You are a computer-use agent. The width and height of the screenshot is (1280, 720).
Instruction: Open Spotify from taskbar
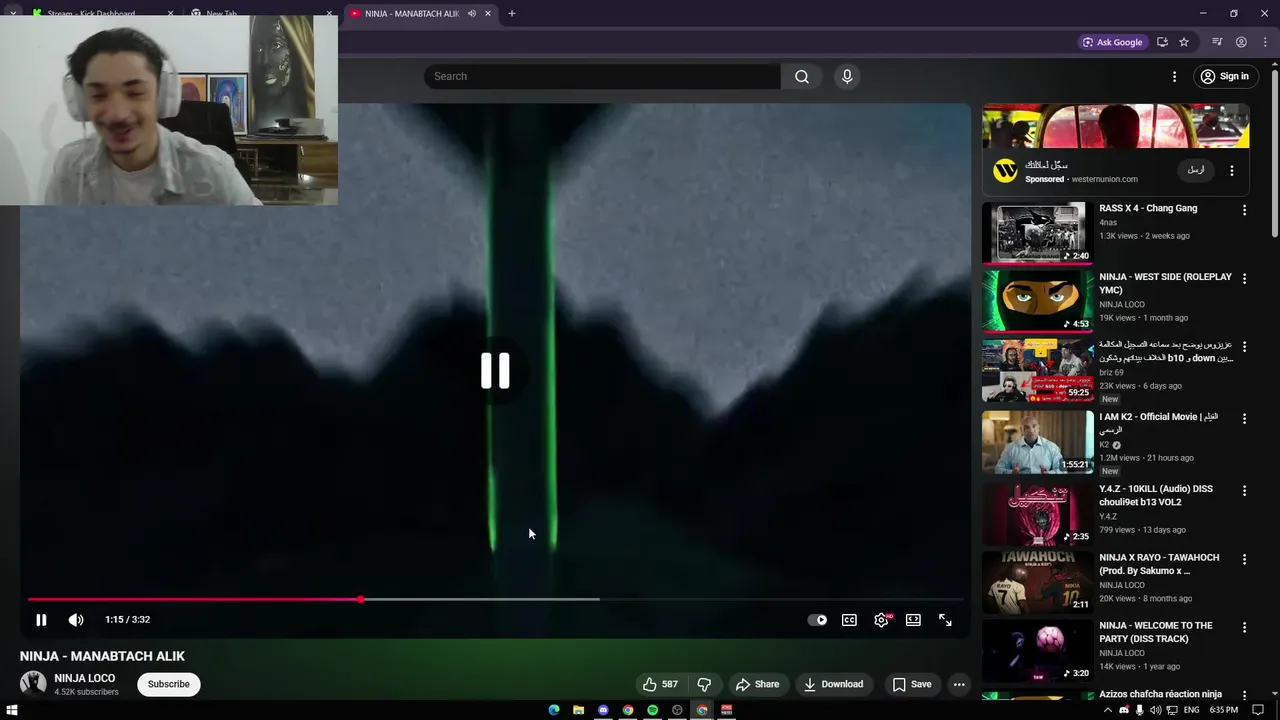tap(652, 710)
